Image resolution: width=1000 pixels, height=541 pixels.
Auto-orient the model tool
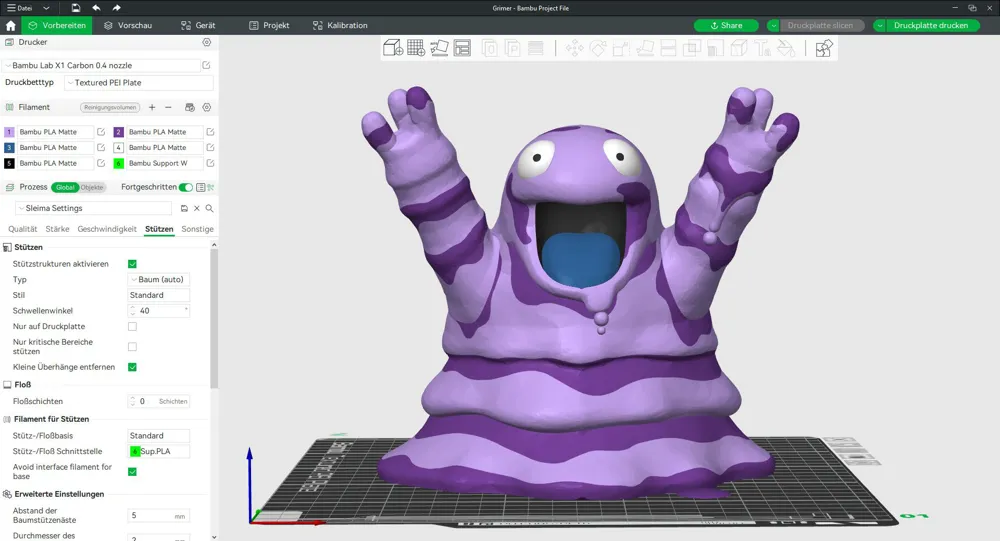[x=439, y=48]
